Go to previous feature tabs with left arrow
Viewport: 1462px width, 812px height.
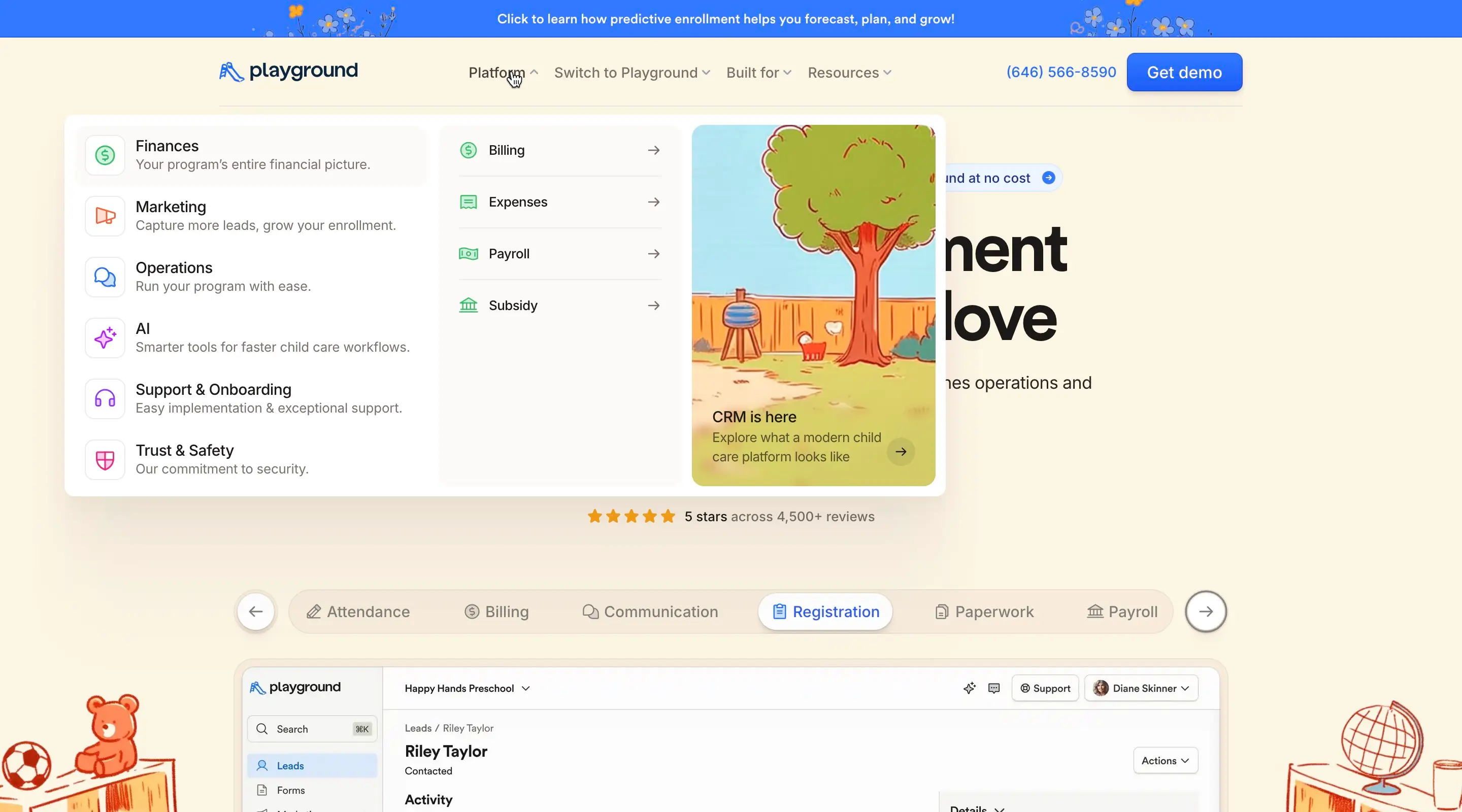coord(256,612)
